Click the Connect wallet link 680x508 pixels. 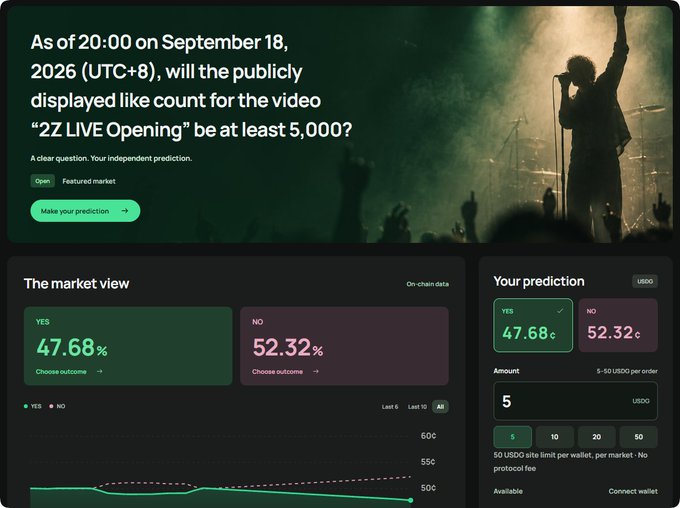pyautogui.click(x=633, y=491)
